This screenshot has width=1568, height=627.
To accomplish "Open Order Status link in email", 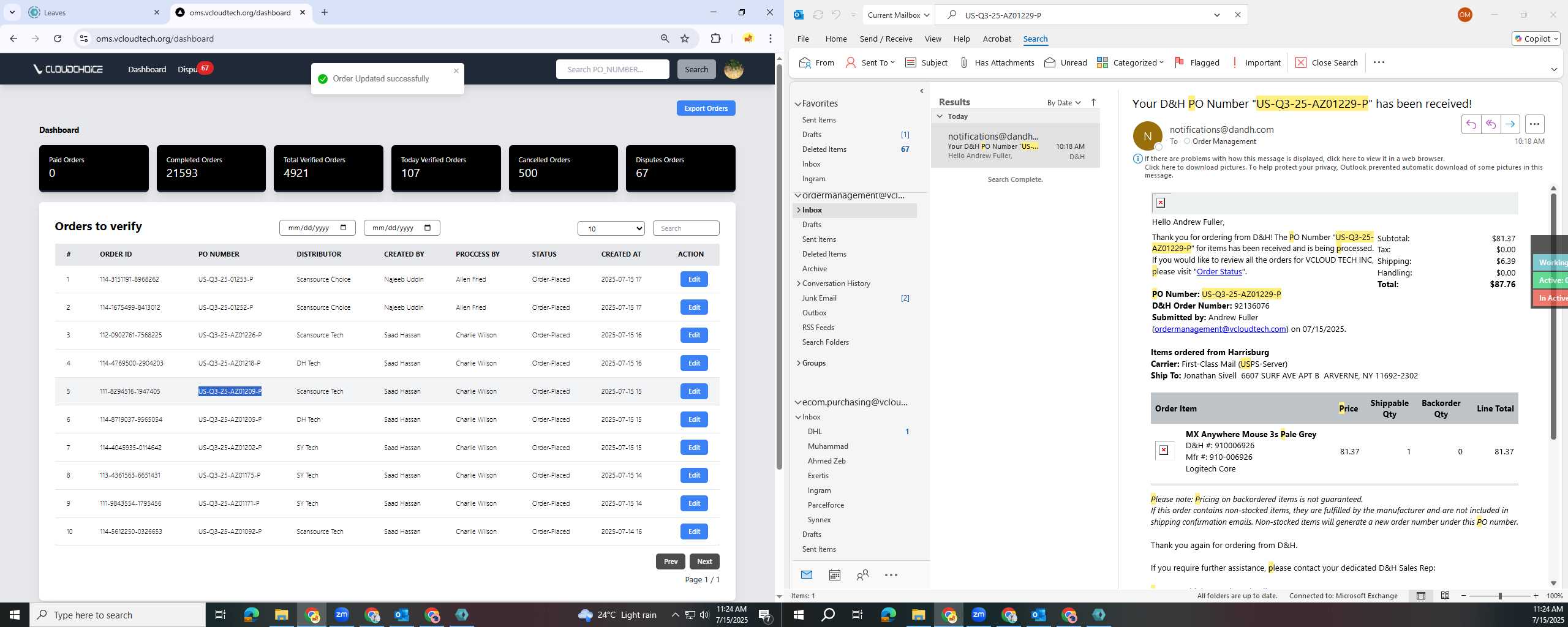I will (1219, 272).
